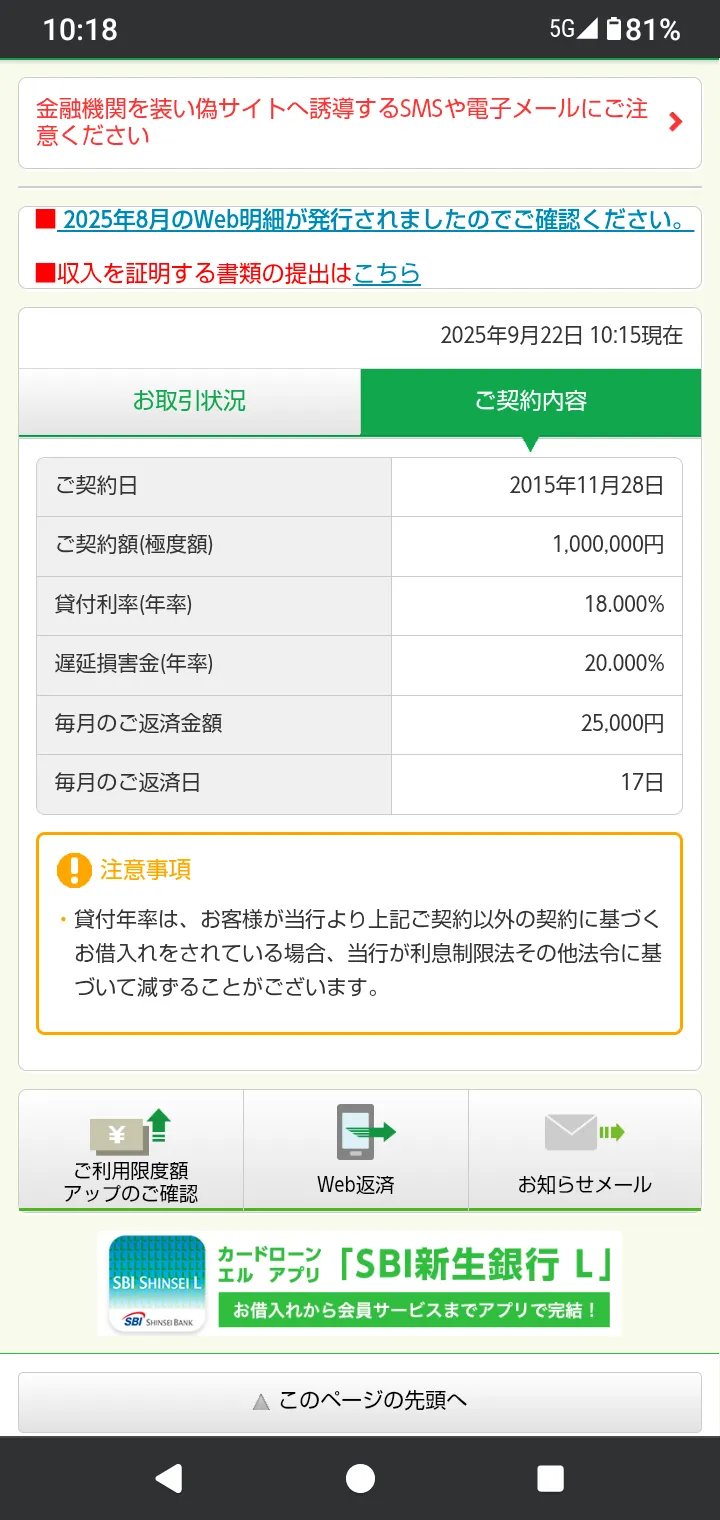This screenshot has width=720, height=1520.
Task: Open the 2025年8月 Web明細 notice link
Action: (x=375, y=220)
